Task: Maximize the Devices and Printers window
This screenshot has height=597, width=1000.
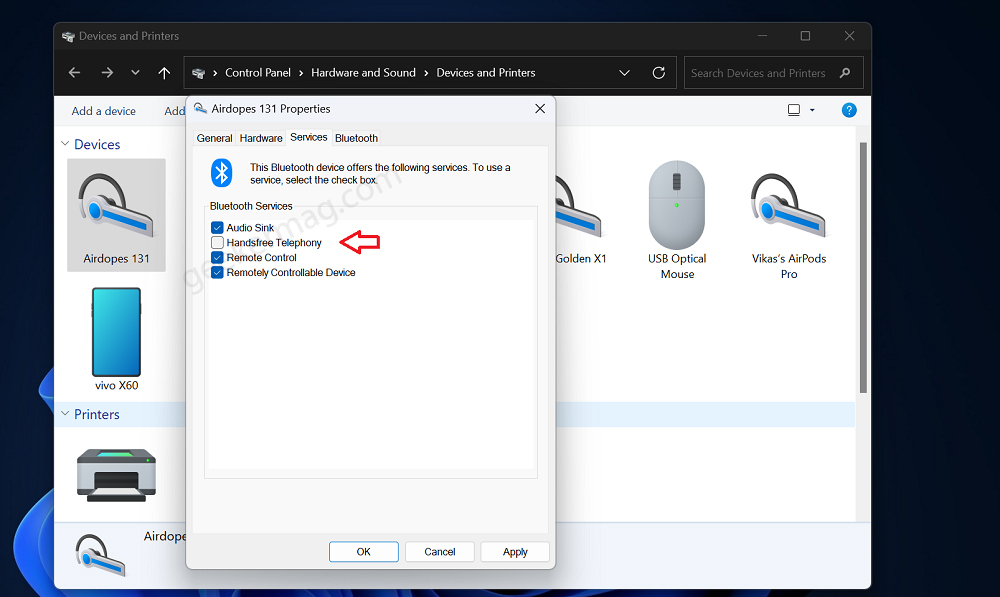Action: coord(805,36)
